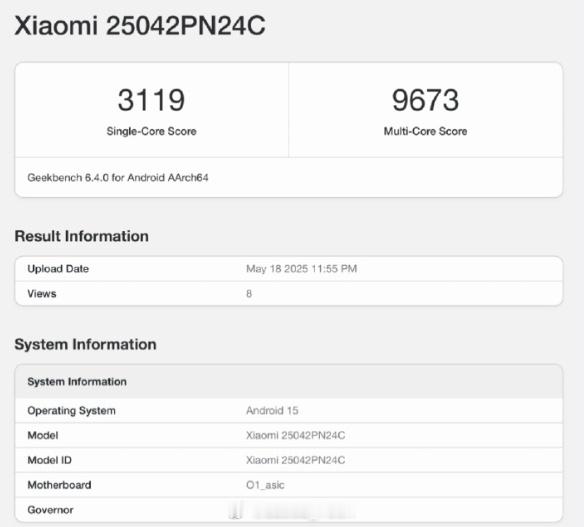
Task: Select the Android 15 value
Action: pos(272,410)
